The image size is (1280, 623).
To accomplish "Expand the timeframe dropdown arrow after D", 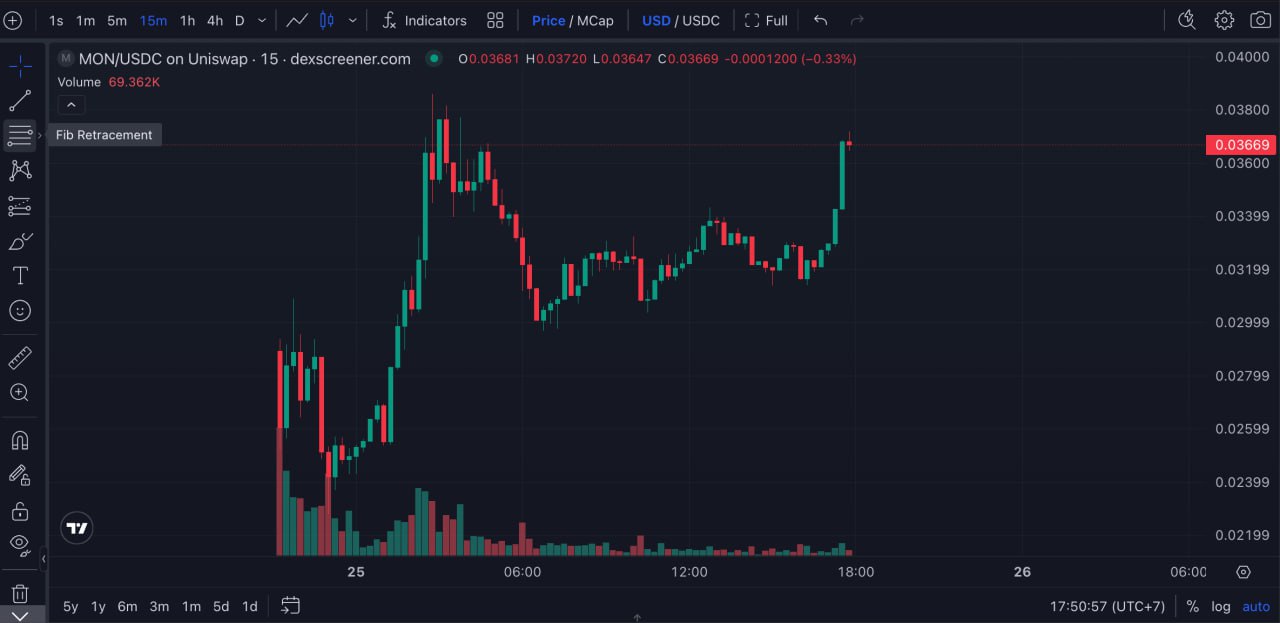I will [262, 20].
